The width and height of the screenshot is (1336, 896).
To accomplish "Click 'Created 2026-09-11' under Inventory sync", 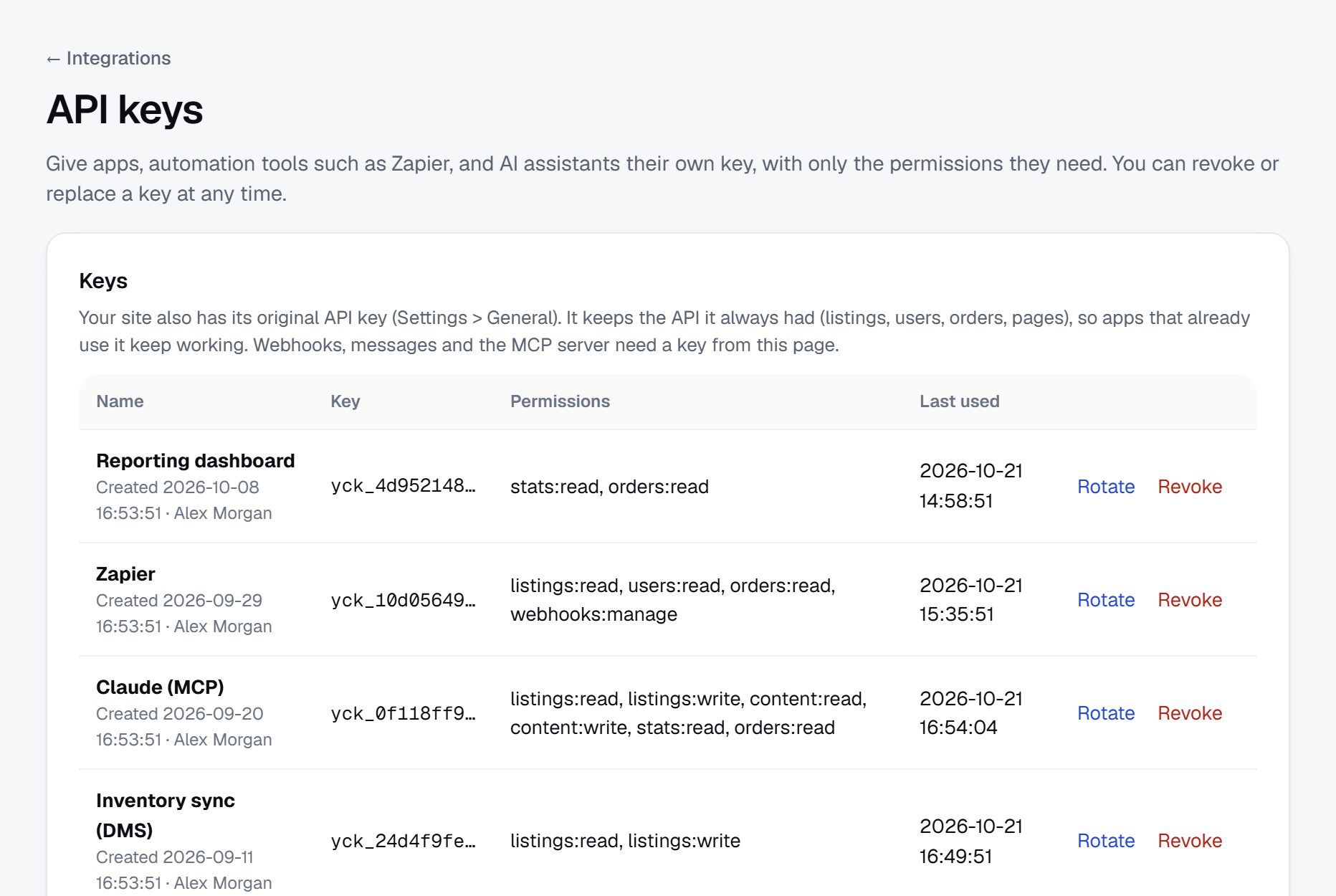I will (x=175, y=857).
